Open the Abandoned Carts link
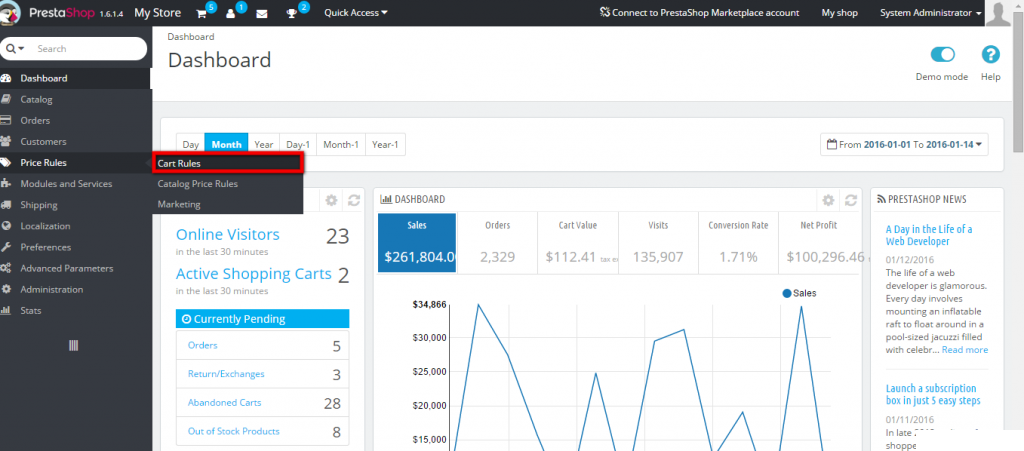 [224, 403]
